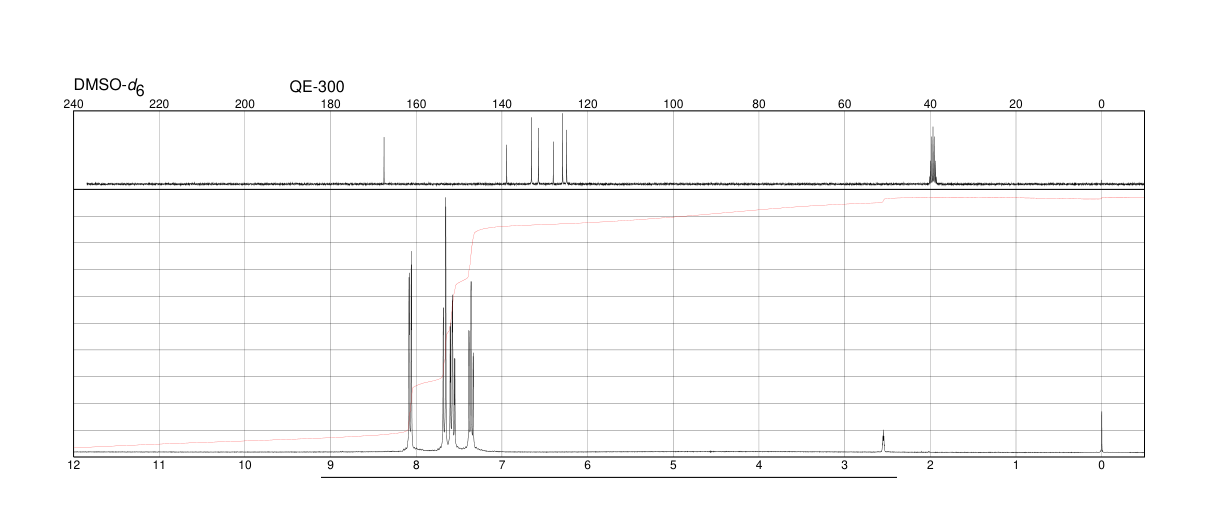Click the 3 ppm proton axis label

pyautogui.click(x=845, y=465)
